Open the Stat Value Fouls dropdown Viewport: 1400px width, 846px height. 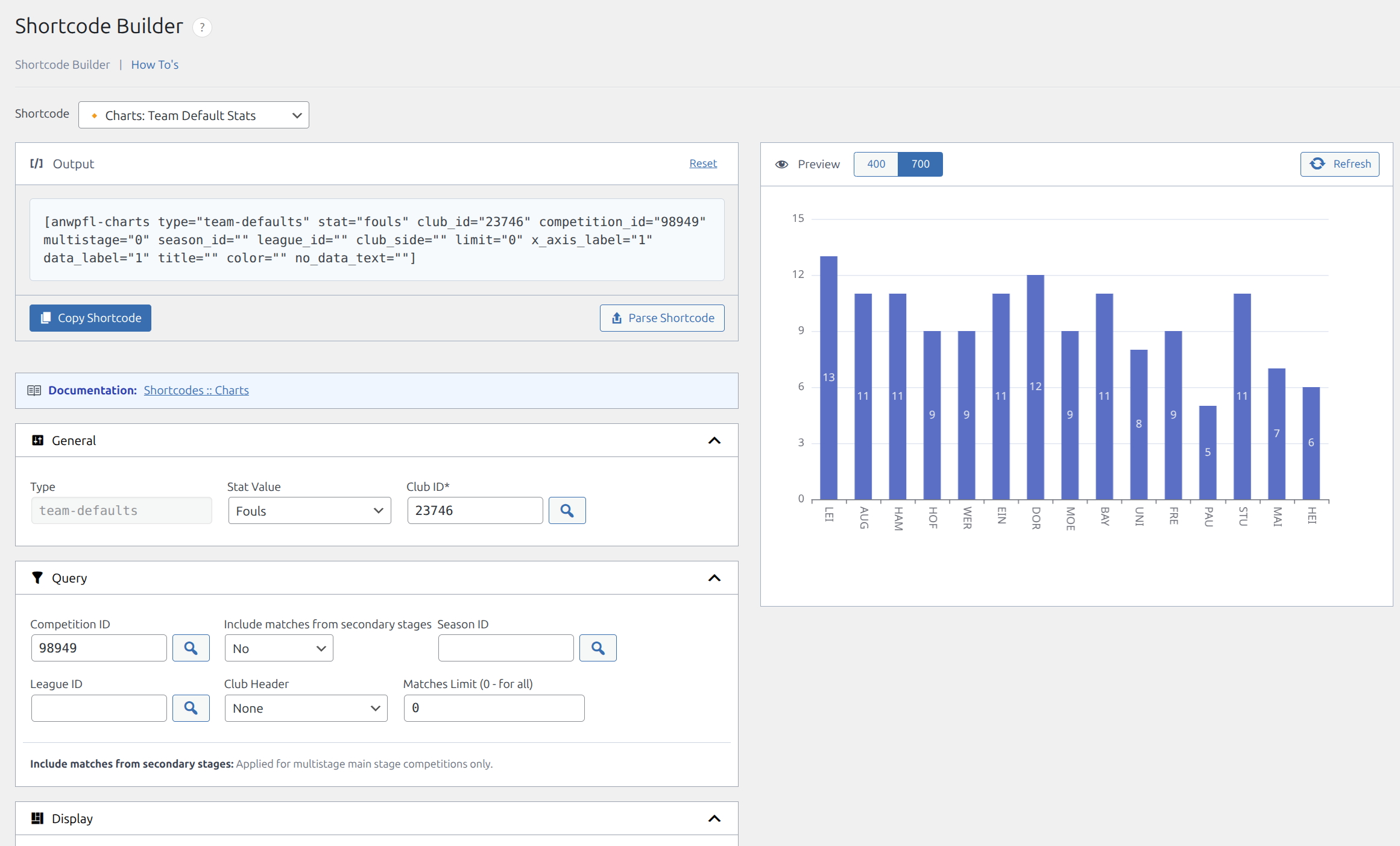pos(309,511)
